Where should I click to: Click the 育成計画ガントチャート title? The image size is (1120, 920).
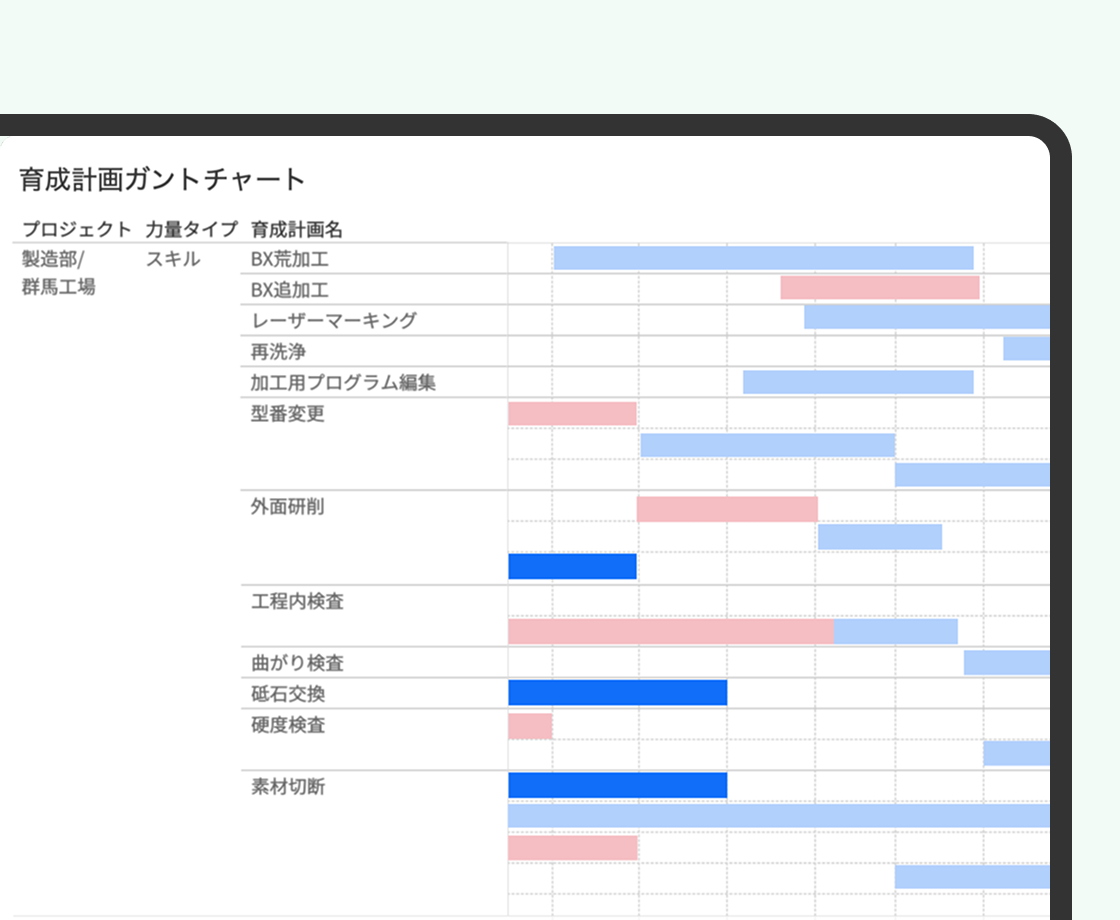pos(162,180)
